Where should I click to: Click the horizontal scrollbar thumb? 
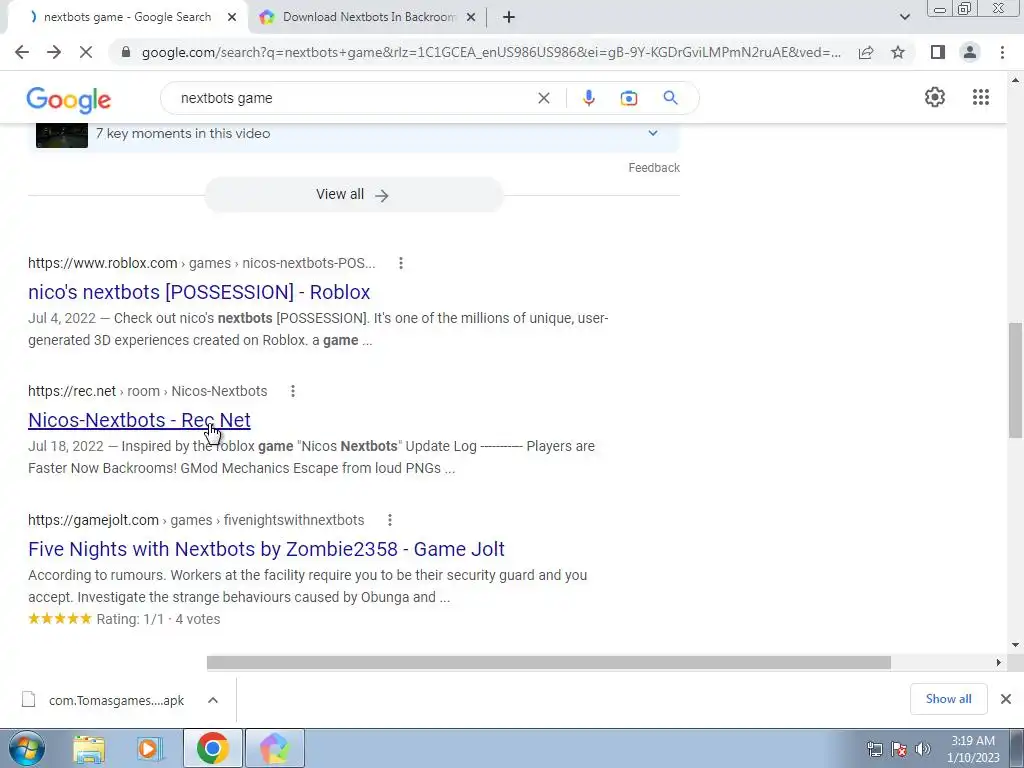549,663
